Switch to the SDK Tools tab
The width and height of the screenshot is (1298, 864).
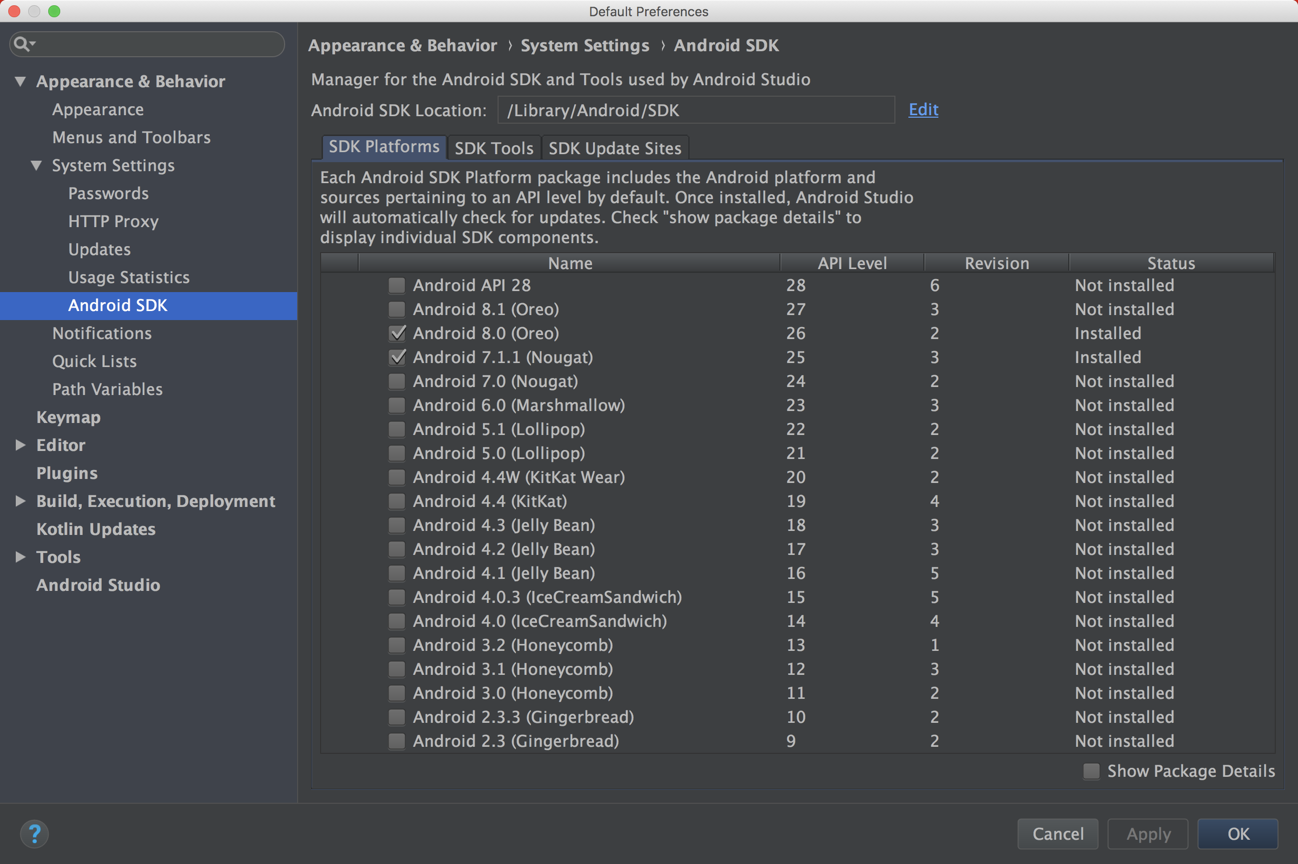pyautogui.click(x=494, y=148)
